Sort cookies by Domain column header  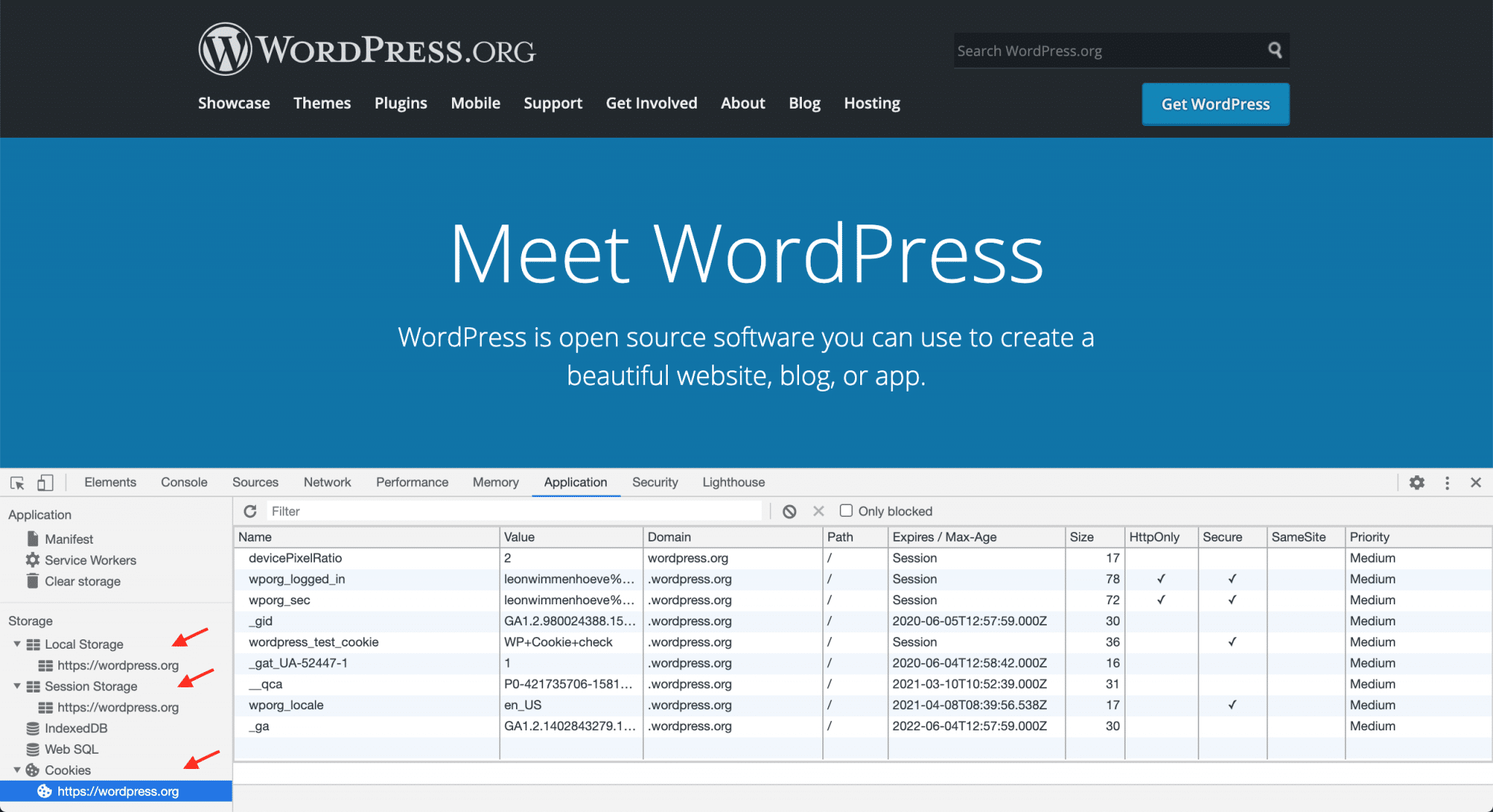(x=733, y=537)
